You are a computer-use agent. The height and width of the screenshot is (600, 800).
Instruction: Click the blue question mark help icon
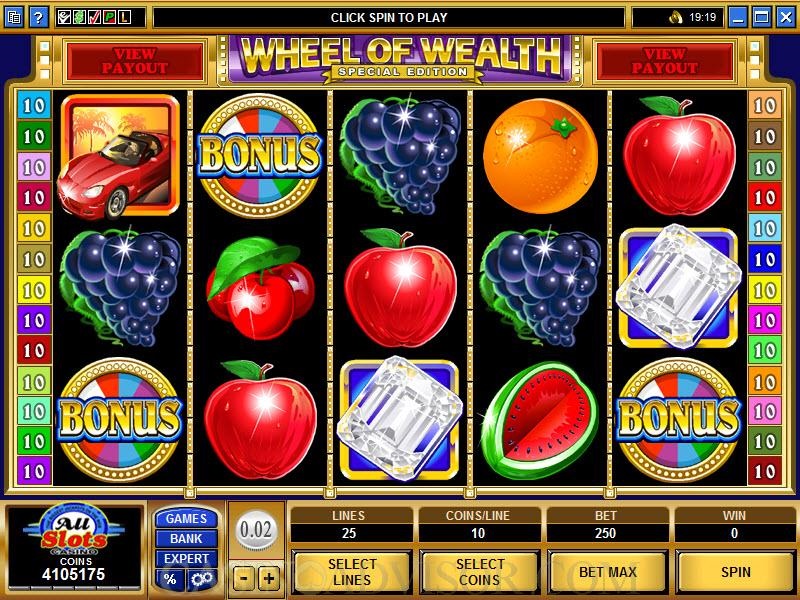coord(38,18)
